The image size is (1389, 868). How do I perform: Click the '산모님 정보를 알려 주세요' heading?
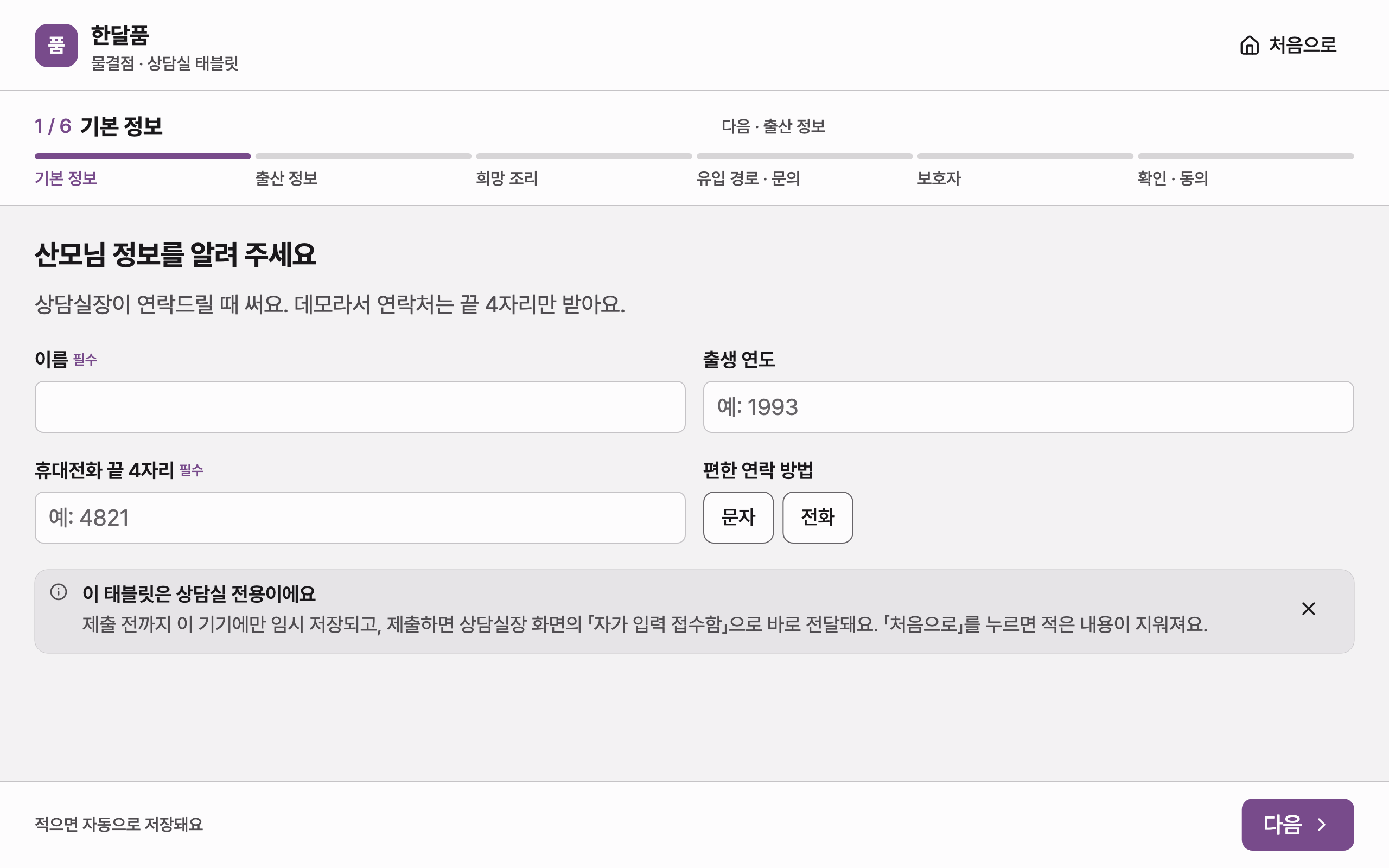(175, 254)
